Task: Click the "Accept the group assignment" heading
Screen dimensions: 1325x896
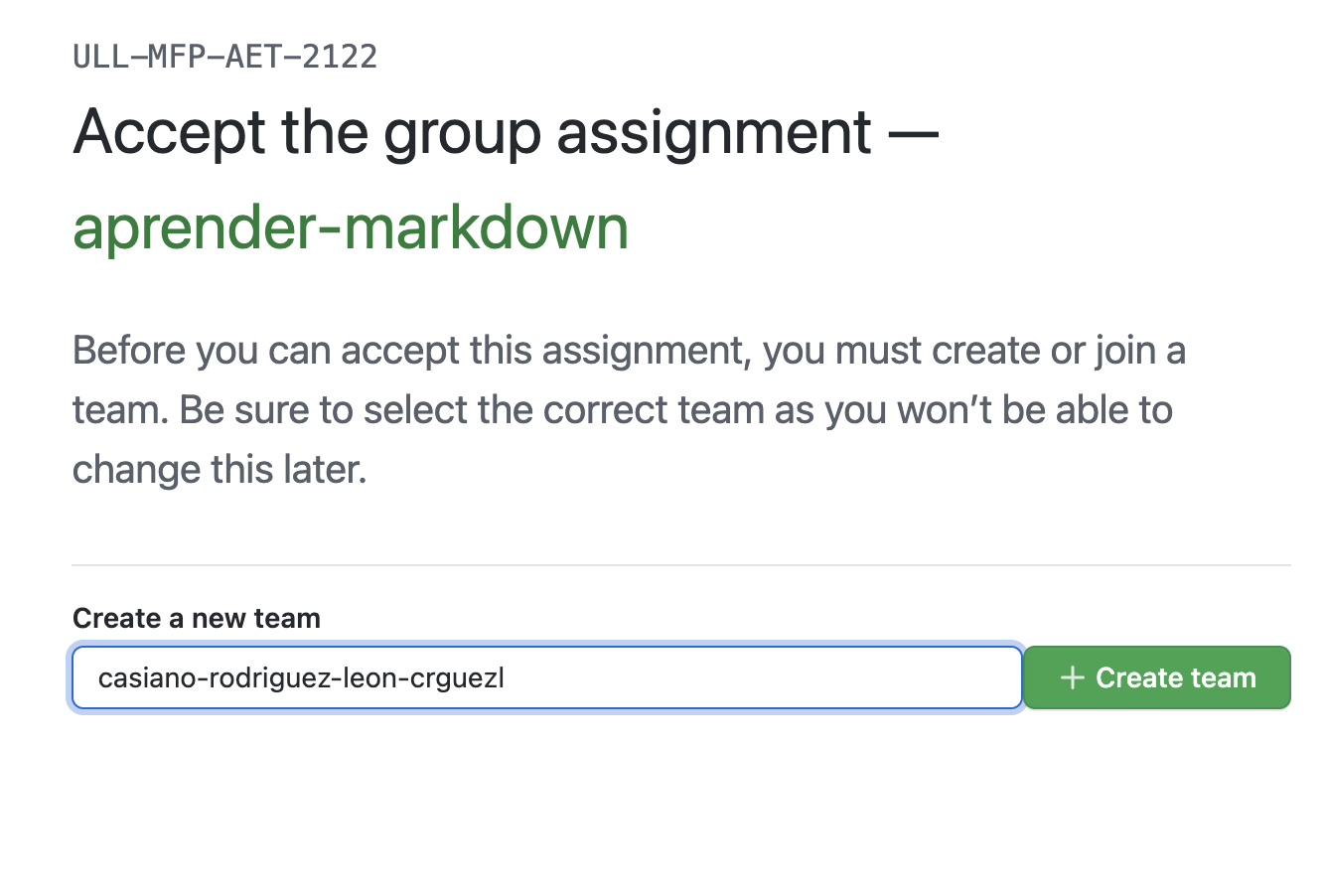Action: click(x=473, y=132)
